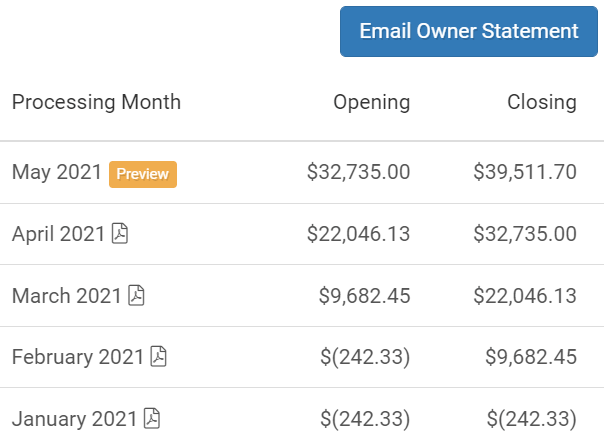Click the January 2021 closing balance $(242.33)
This screenshot has height=436, width=604.
(532, 419)
